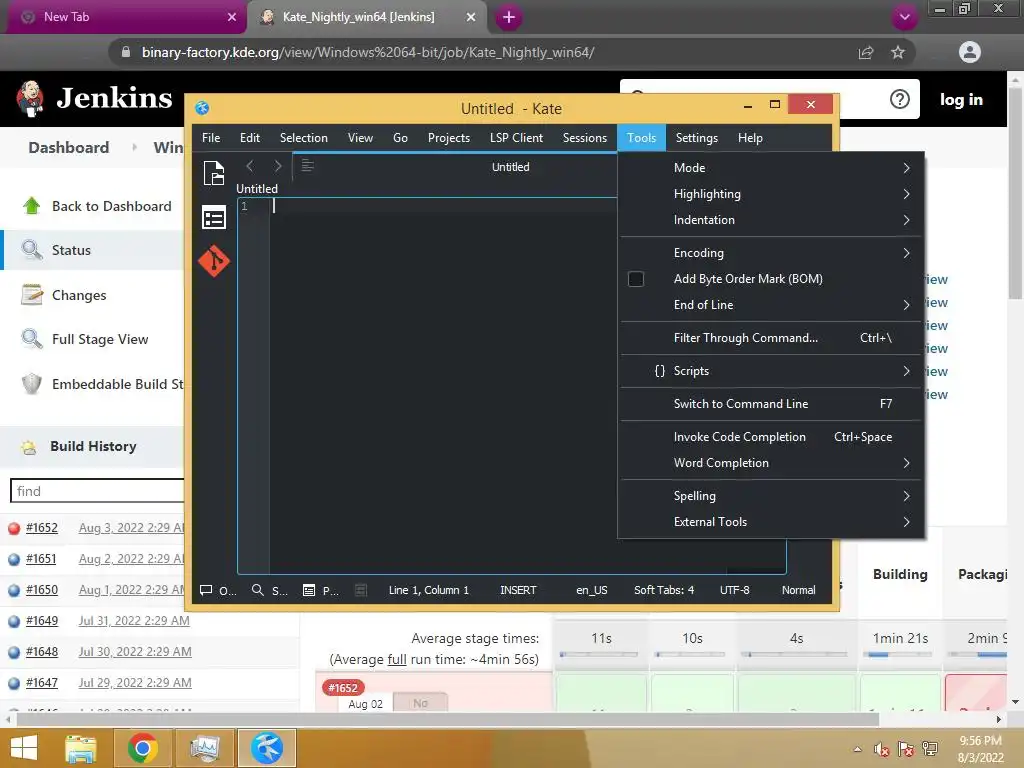Click the quick open icon beside Kate tab bar

click(x=307, y=166)
